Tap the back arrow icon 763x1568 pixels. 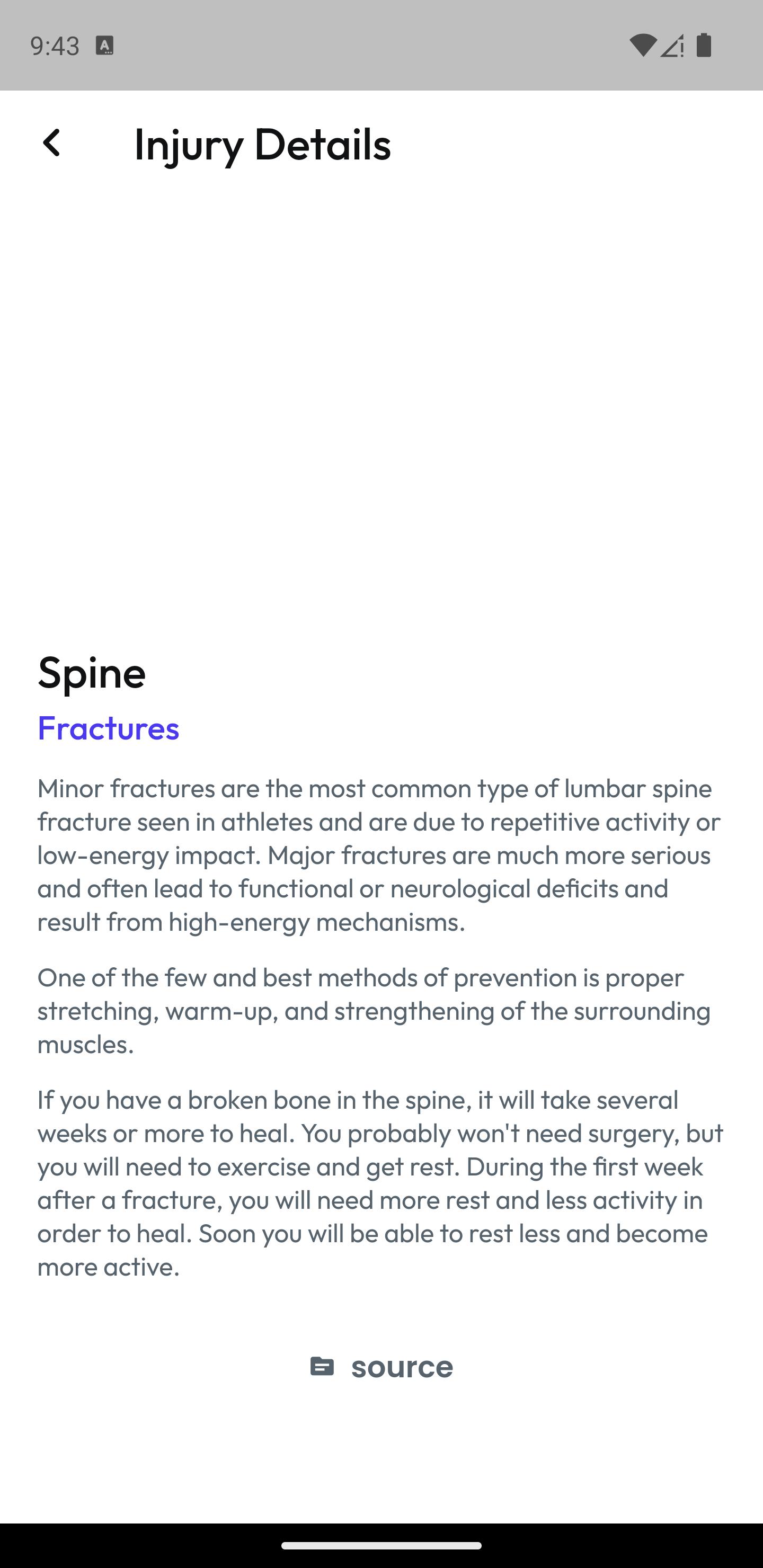point(52,144)
